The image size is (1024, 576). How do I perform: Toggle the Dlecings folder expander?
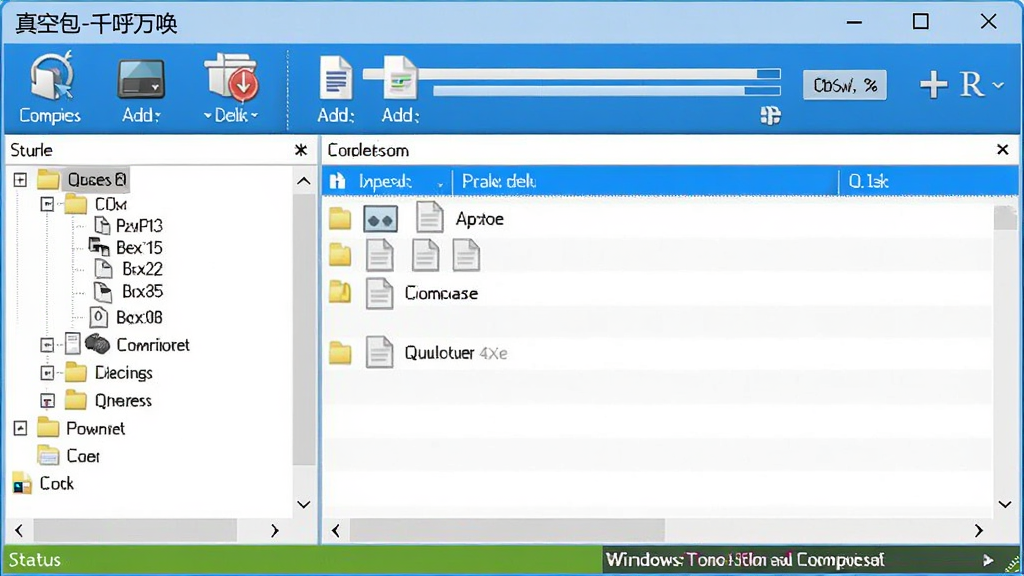click(47, 373)
